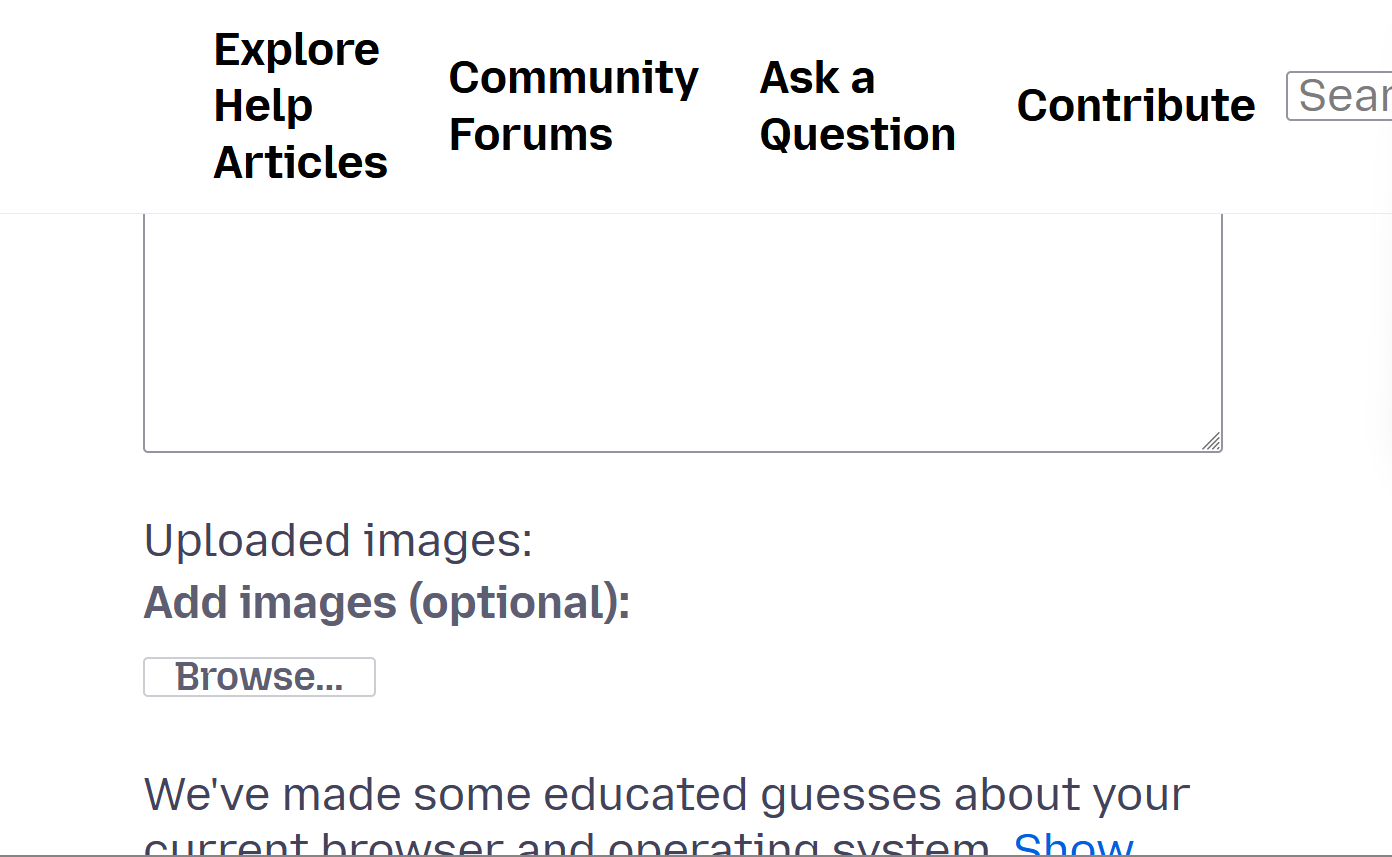Click the word "Forums" in the navigation
Screen dimensions: 1392x857
[x=530, y=135]
